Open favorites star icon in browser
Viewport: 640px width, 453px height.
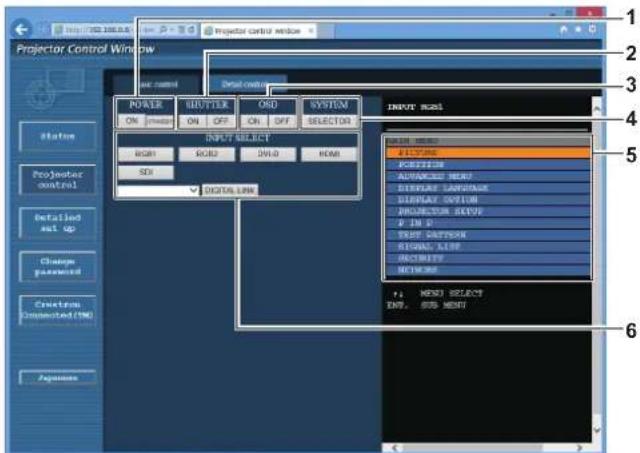coord(578,29)
